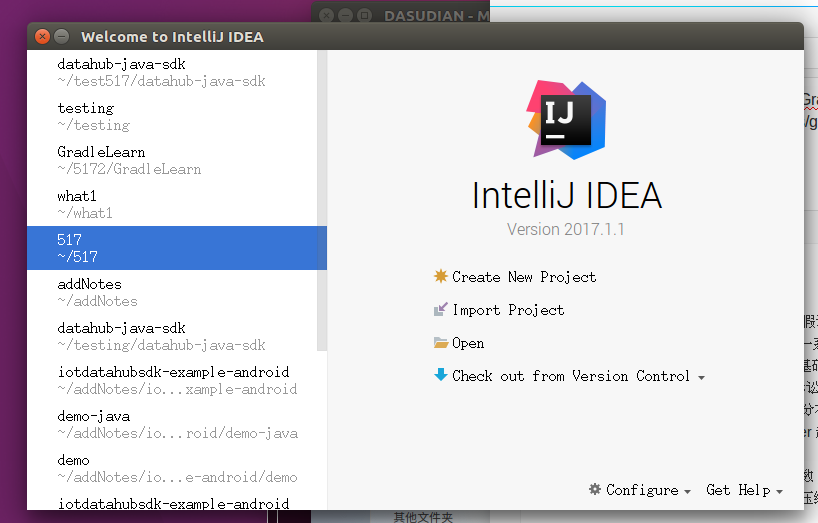This screenshot has width=818, height=523.
Task: Open the first iotdatahubsdk-example-android project
Action: click(177, 380)
